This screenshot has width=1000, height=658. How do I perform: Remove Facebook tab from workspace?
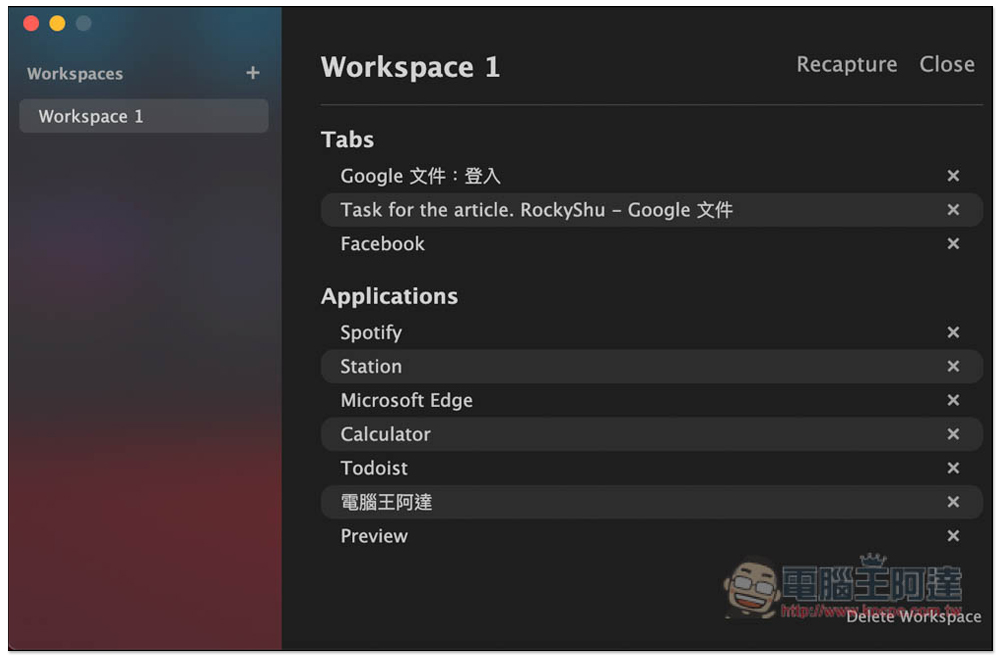click(x=953, y=244)
